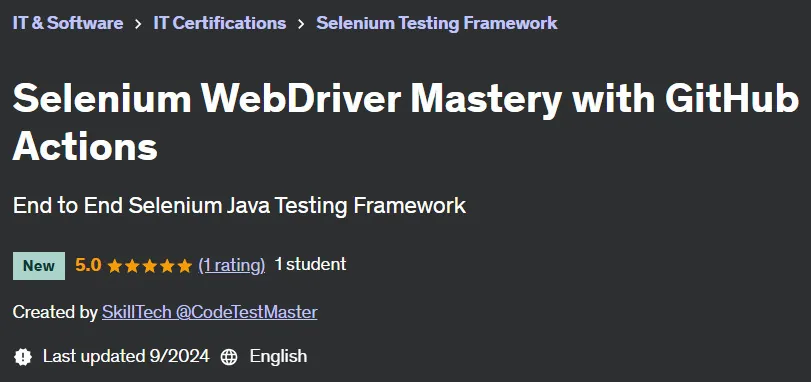The width and height of the screenshot is (811, 382).
Task: Click the subtitle End to End Selenium Java
Action: coord(239,206)
